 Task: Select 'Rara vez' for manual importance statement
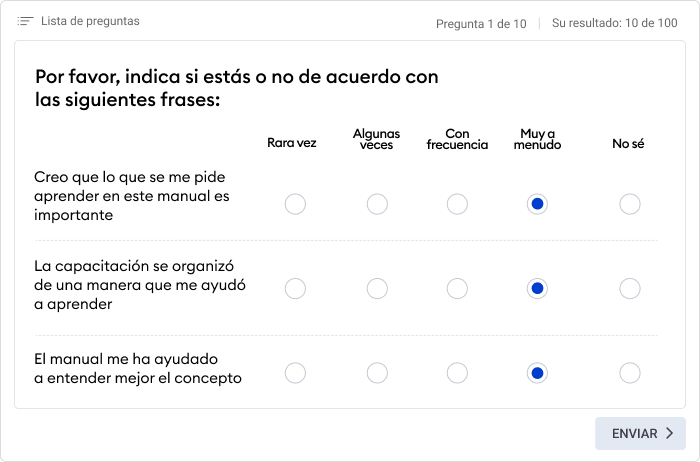pos(295,204)
